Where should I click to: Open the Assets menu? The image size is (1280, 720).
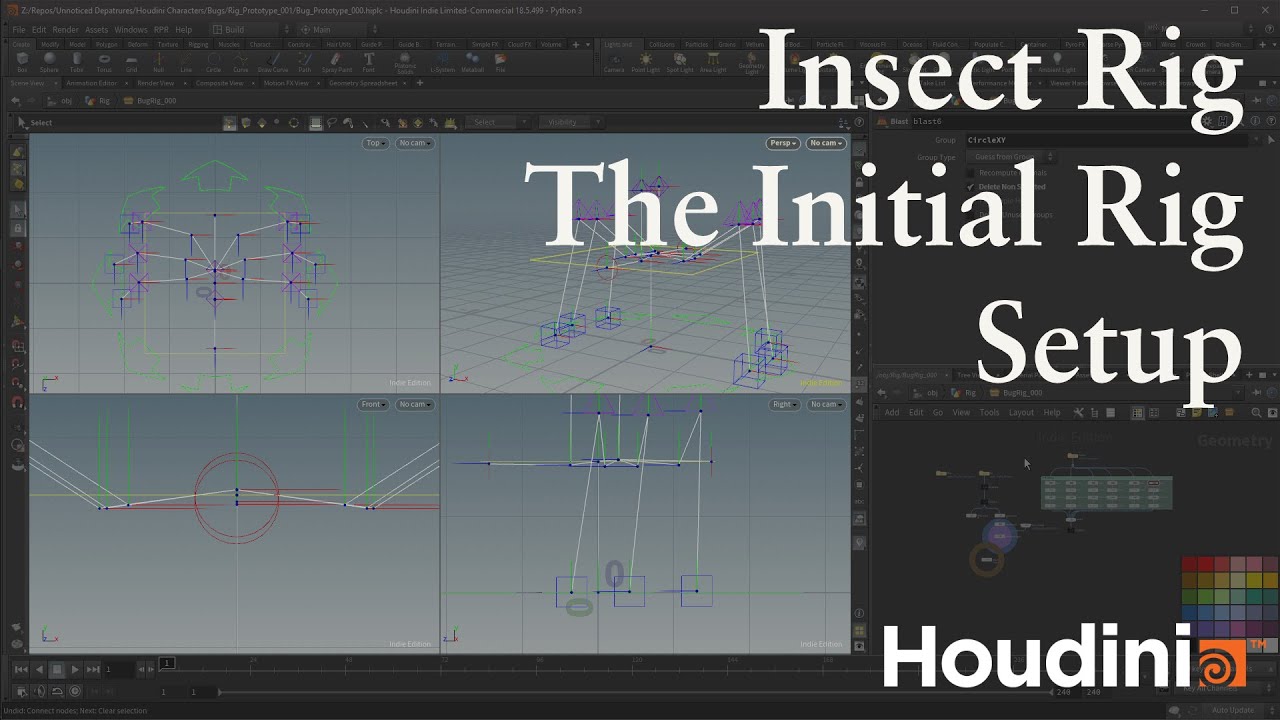point(96,30)
